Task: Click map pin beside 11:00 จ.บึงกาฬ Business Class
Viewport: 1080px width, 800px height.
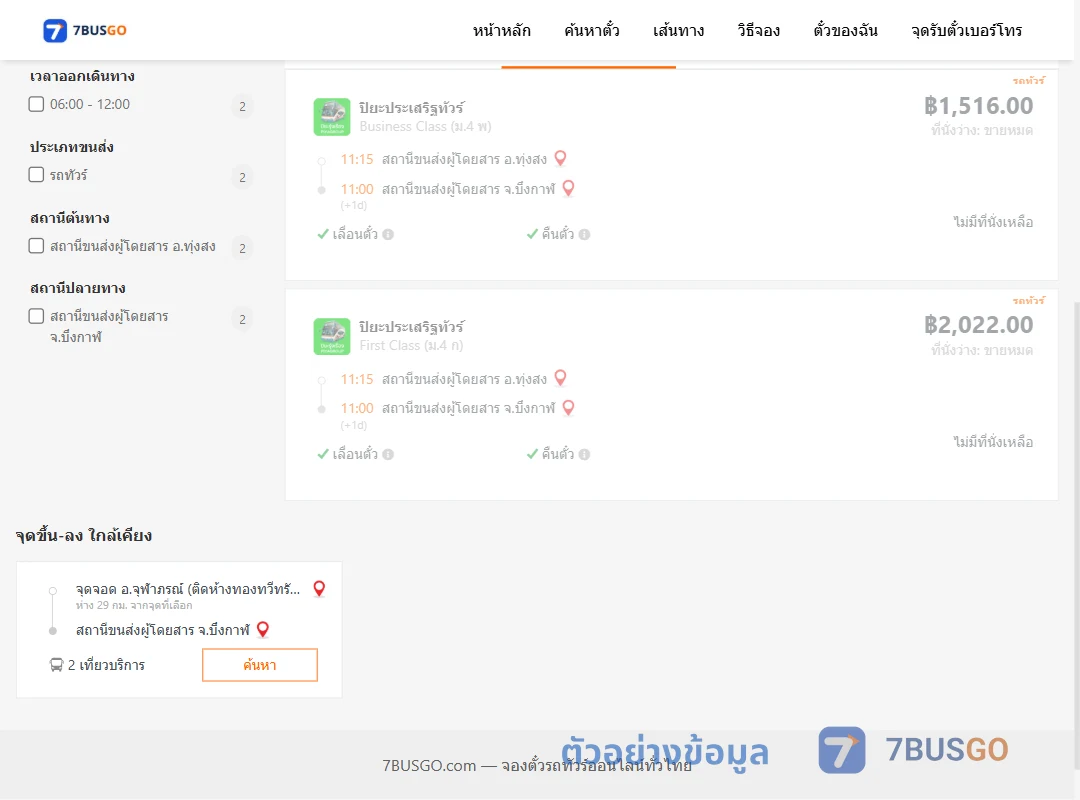Action: coord(568,188)
